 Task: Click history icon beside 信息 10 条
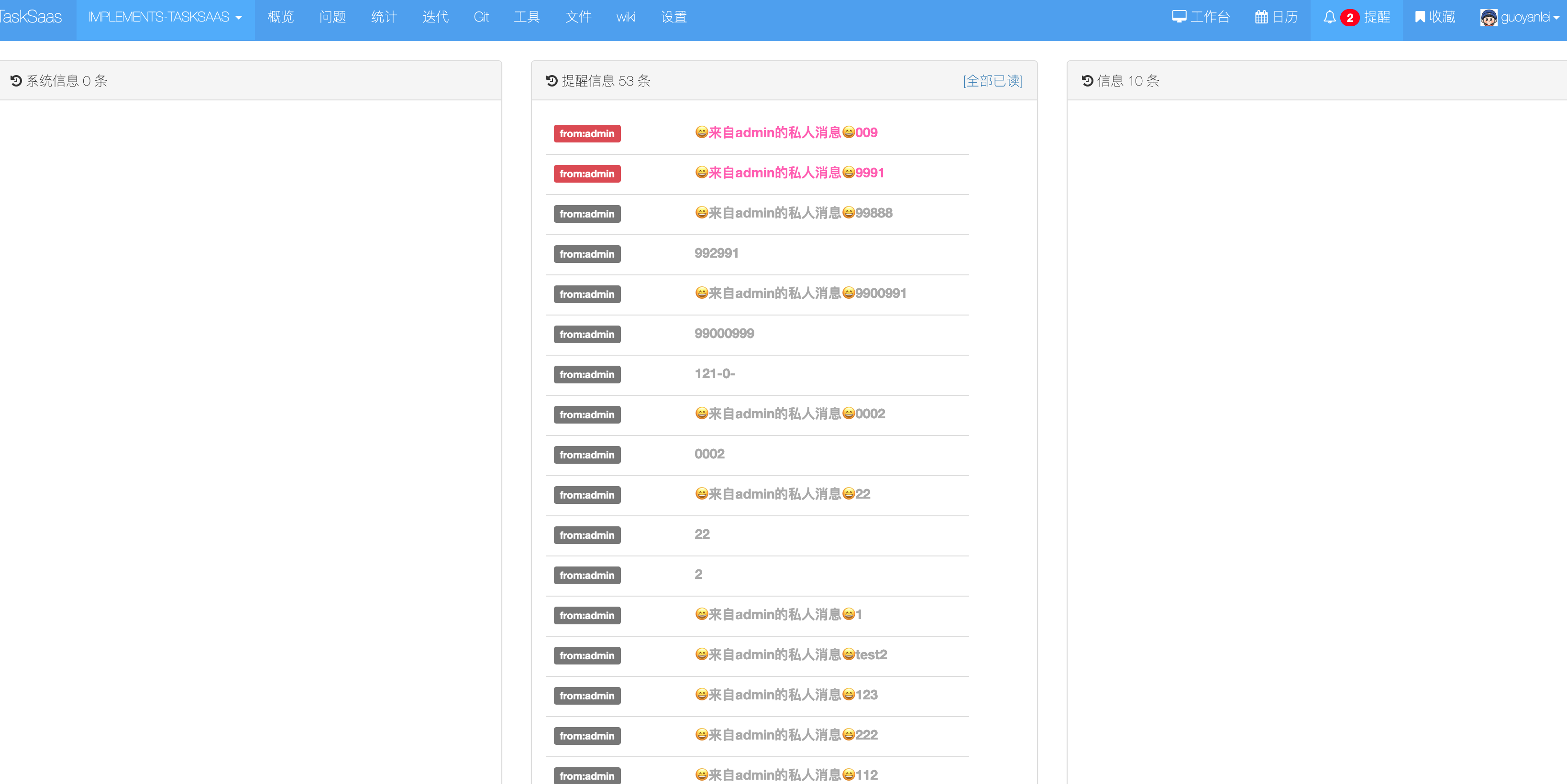[x=1087, y=81]
